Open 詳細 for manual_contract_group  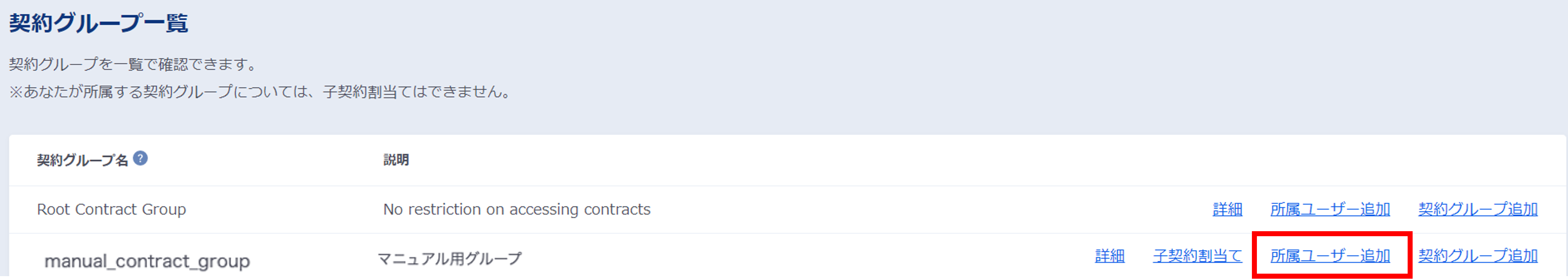(x=1110, y=257)
